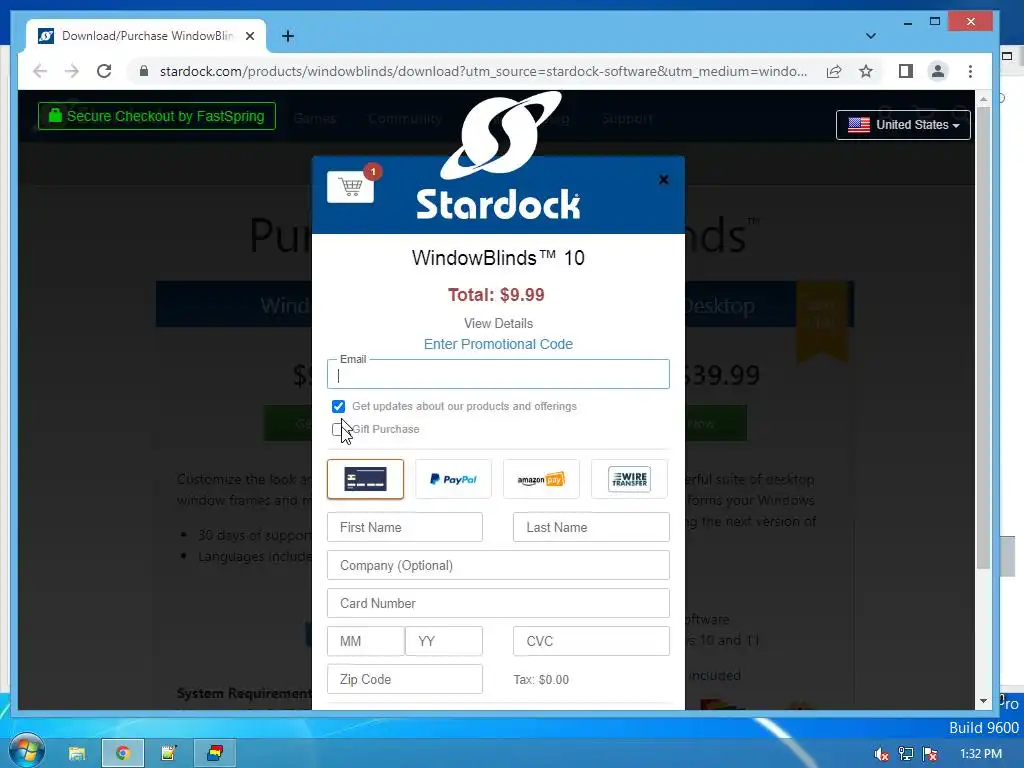Open the Windows Start button
Screen dimensions: 1024x768
click(26, 750)
